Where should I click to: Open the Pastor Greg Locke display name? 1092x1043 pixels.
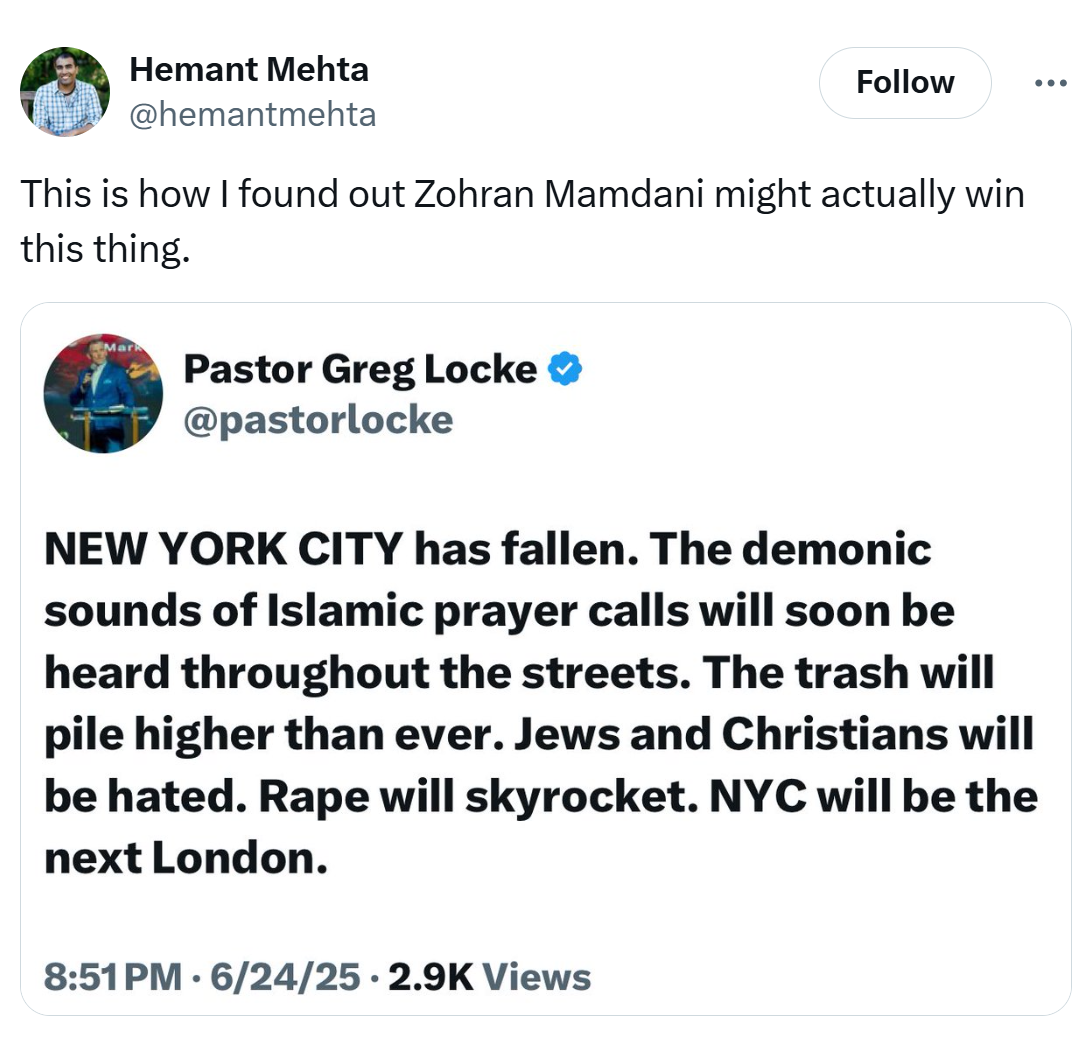click(360, 369)
